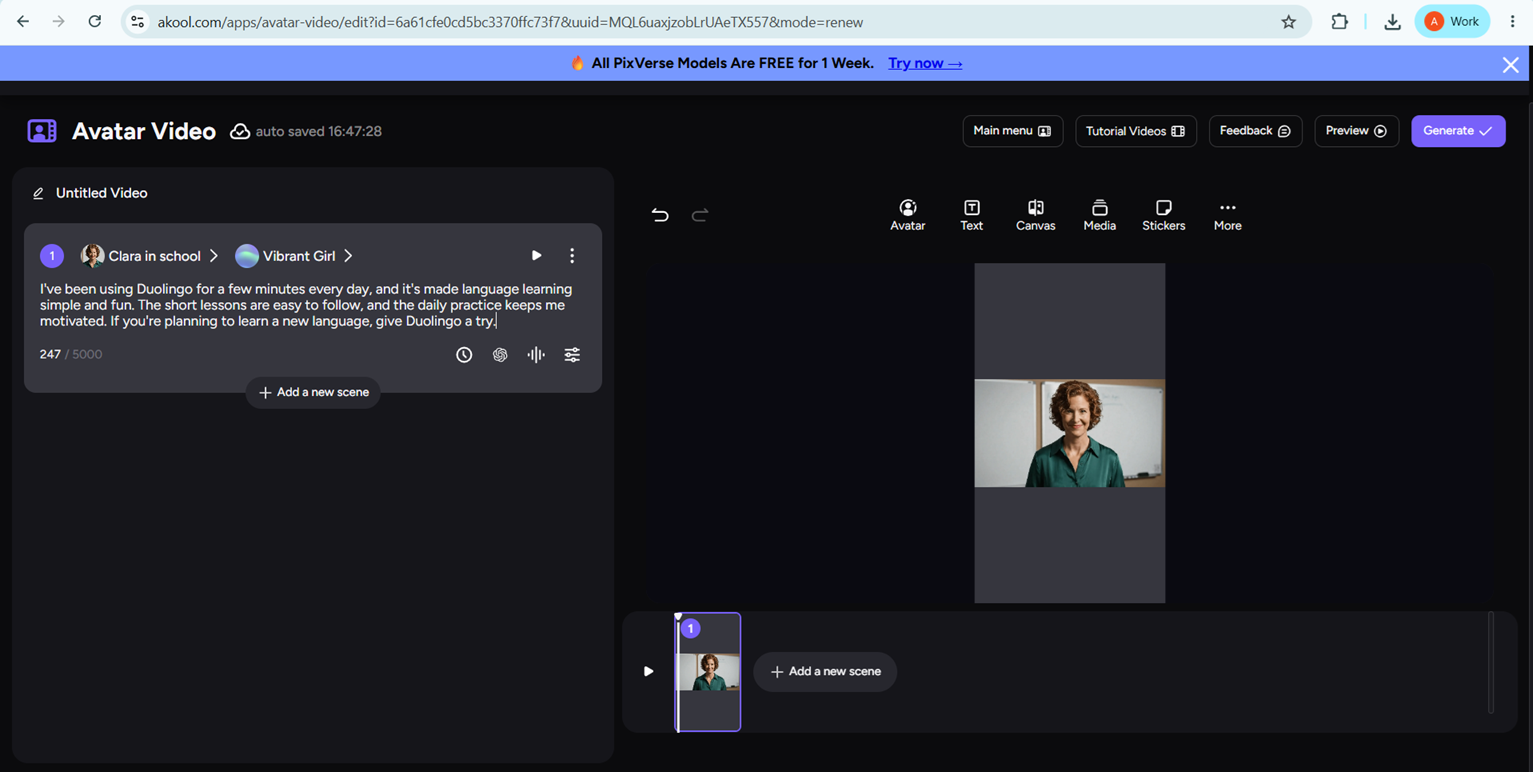View site information icon in address bar
1533x772 pixels.
point(138,22)
